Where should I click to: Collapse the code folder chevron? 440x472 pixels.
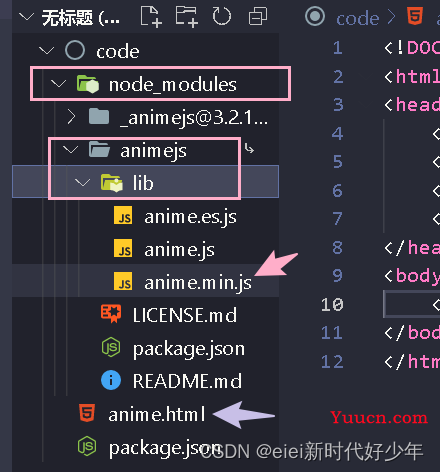coord(46,51)
